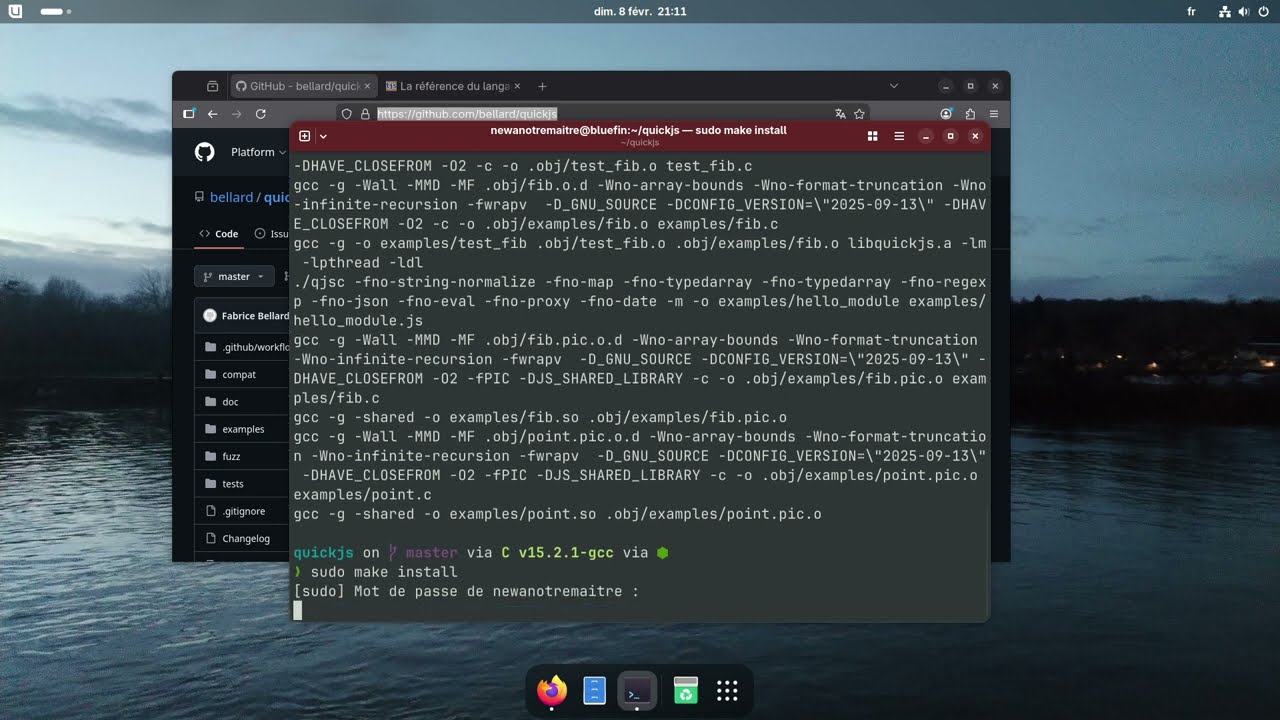The height and width of the screenshot is (720, 1280).
Task: Click the translate page icon in URL bar
Action: 840,114
